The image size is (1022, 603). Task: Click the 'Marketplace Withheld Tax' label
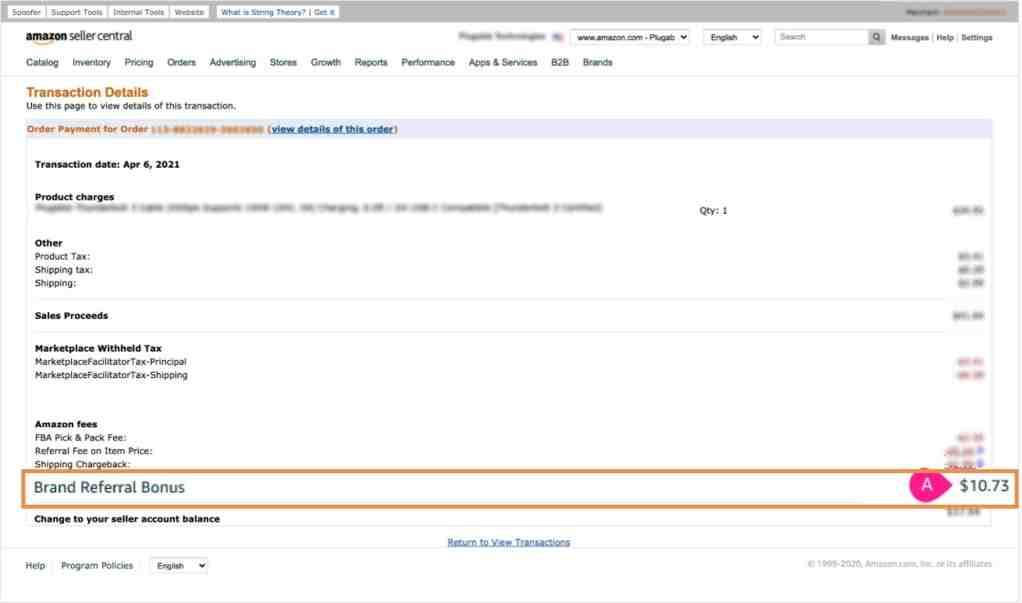click(98, 348)
